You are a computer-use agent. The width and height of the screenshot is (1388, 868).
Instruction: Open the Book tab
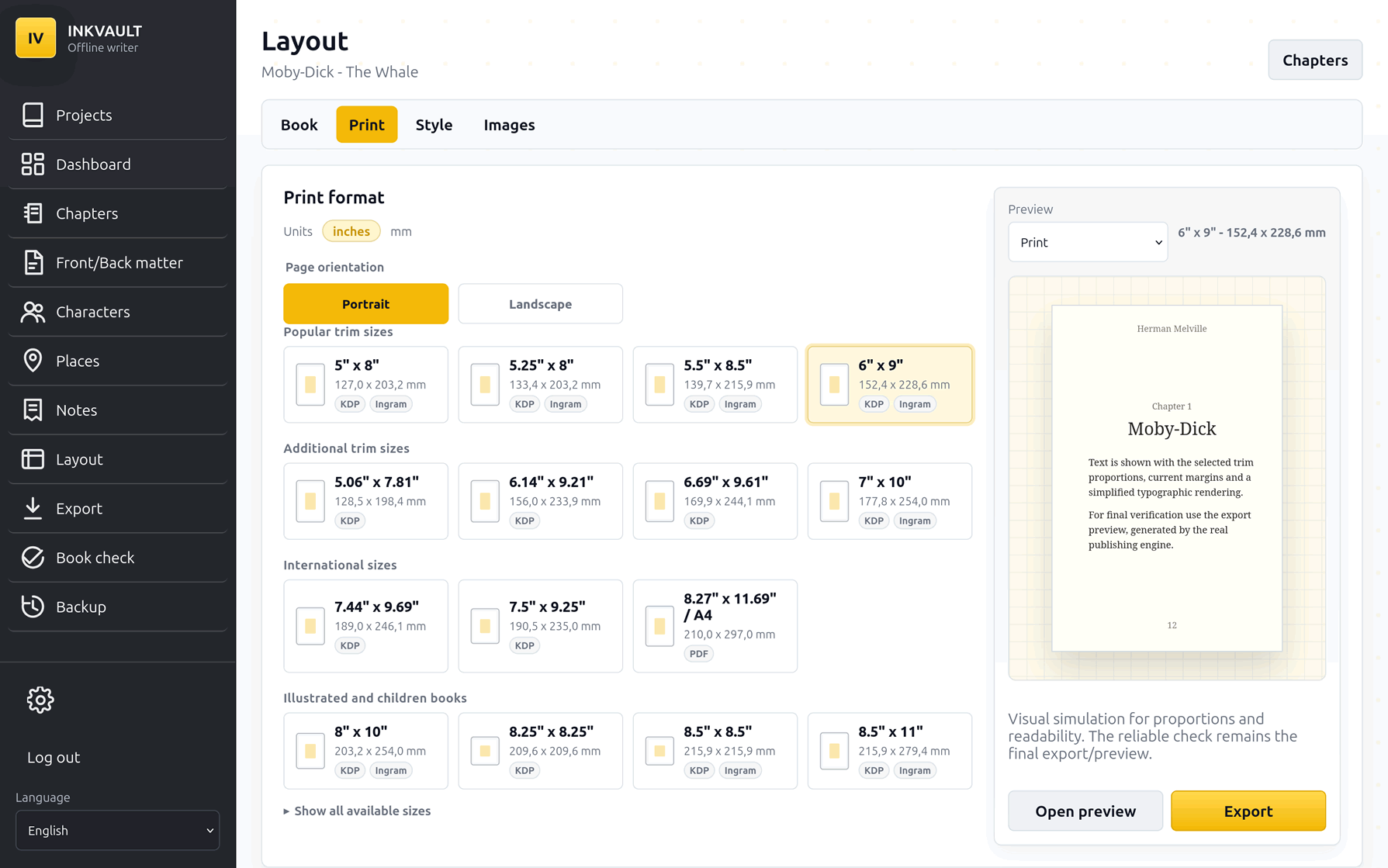299,124
